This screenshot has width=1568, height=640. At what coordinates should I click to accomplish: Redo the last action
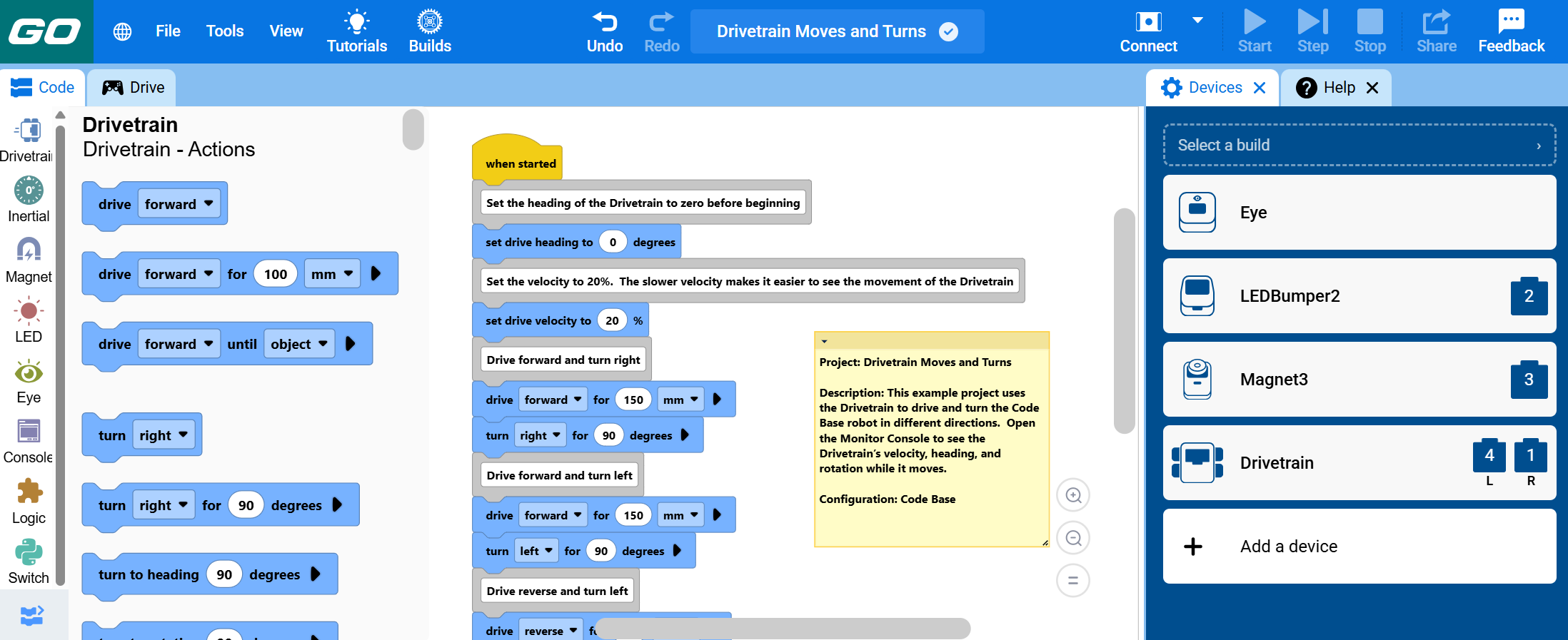[662, 31]
